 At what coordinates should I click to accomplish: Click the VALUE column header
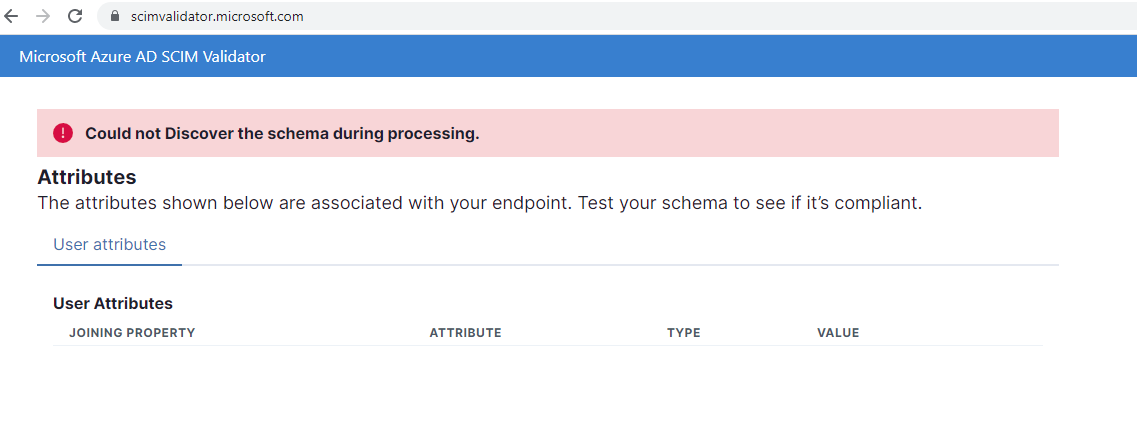point(838,333)
